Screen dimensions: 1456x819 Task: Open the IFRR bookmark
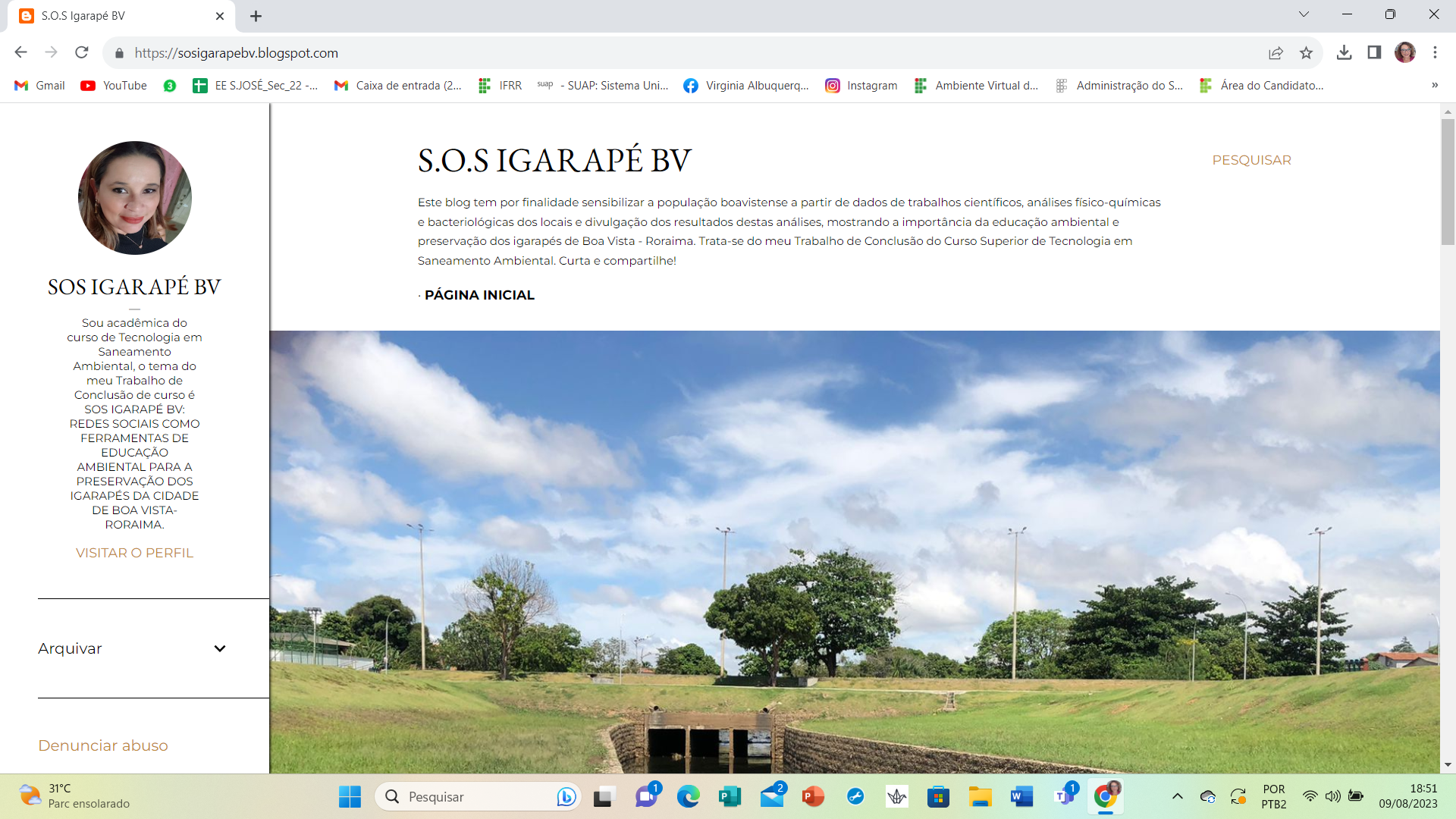tap(499, 86)
